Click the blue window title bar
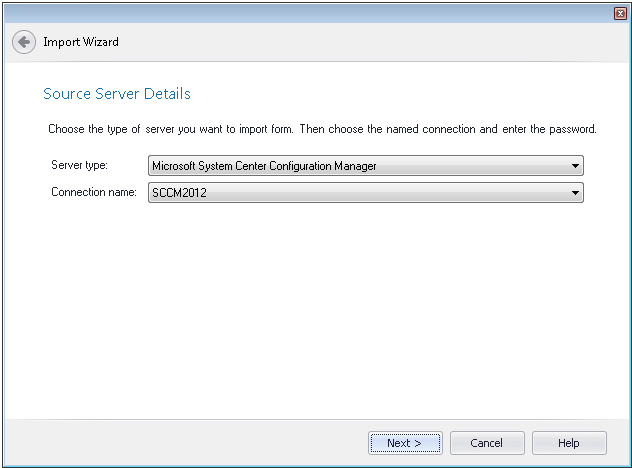This screenshot has height=468, width=632. tap(306, 14)
